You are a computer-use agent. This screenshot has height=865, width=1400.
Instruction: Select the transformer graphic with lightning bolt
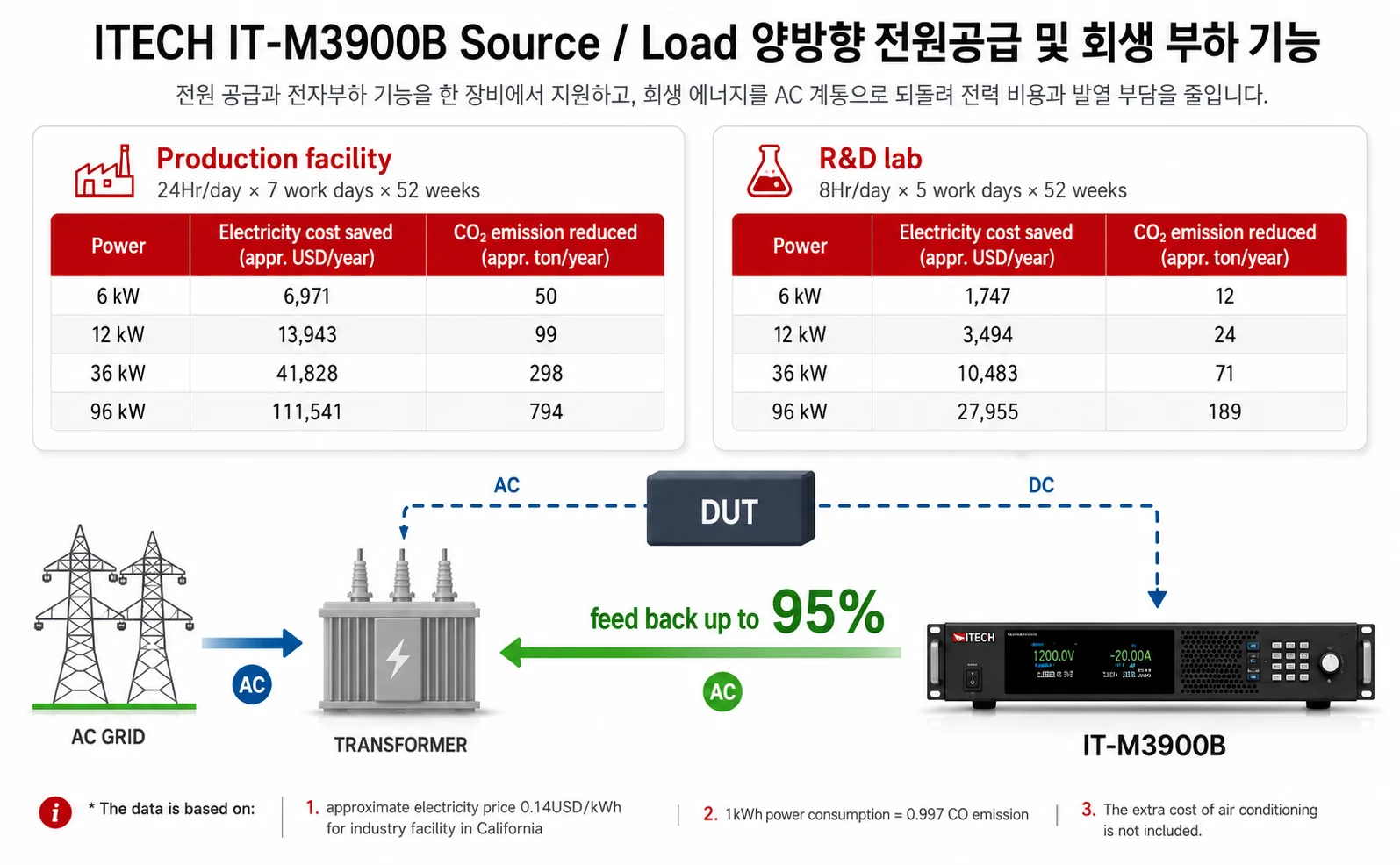[399, 632]
